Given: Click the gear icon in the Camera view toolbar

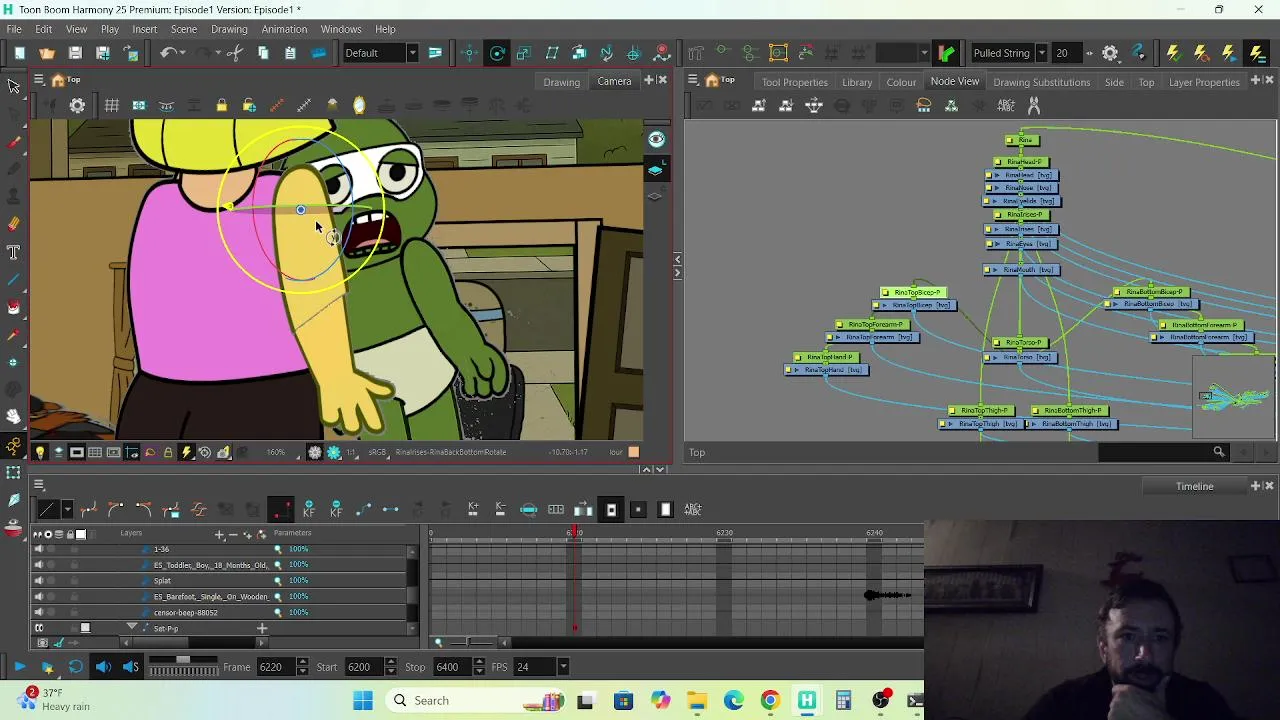Looking at the screenshot, I should pos(77,105).
